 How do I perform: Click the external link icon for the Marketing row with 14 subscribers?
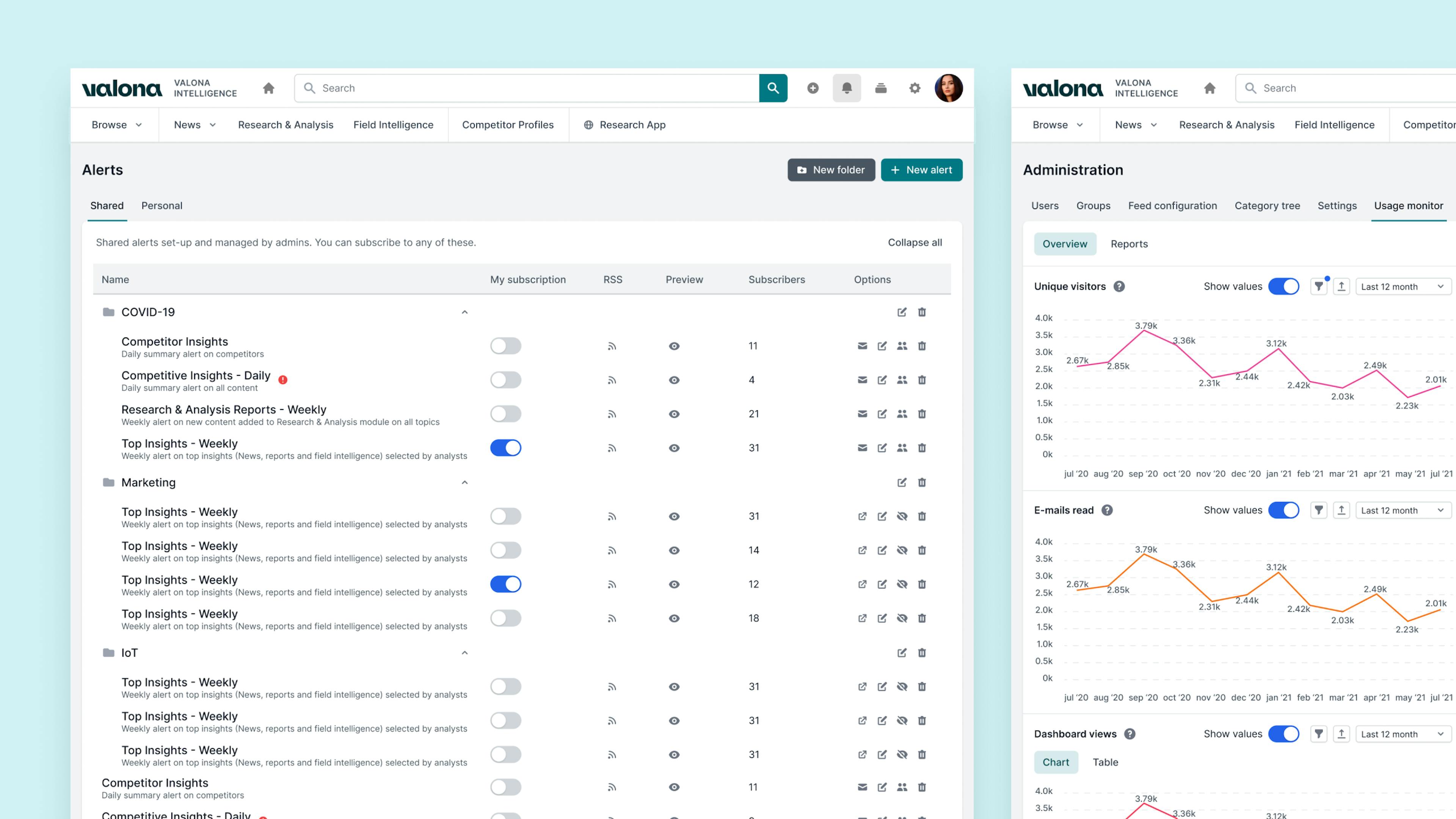[863, 550]
